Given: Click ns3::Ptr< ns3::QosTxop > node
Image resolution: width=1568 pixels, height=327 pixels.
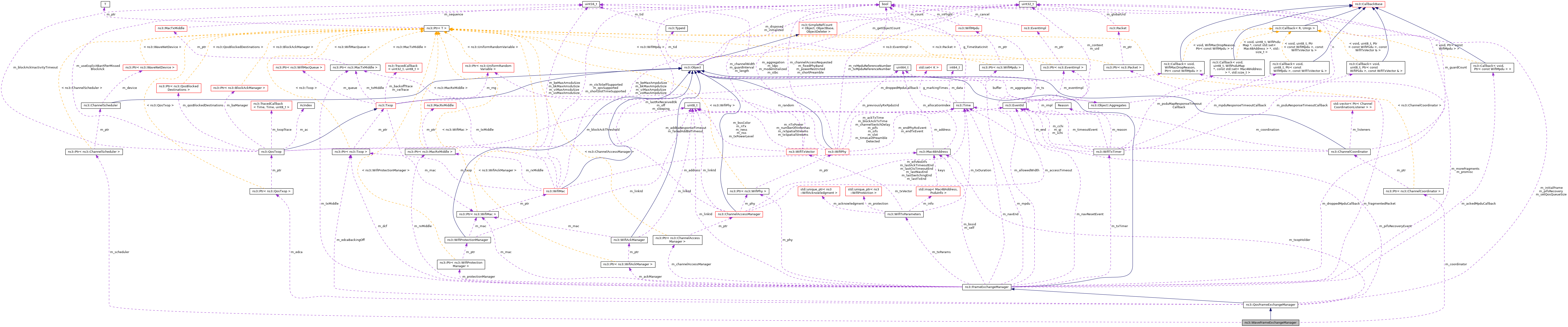Looking at the screenshot, I should (272, 191).
